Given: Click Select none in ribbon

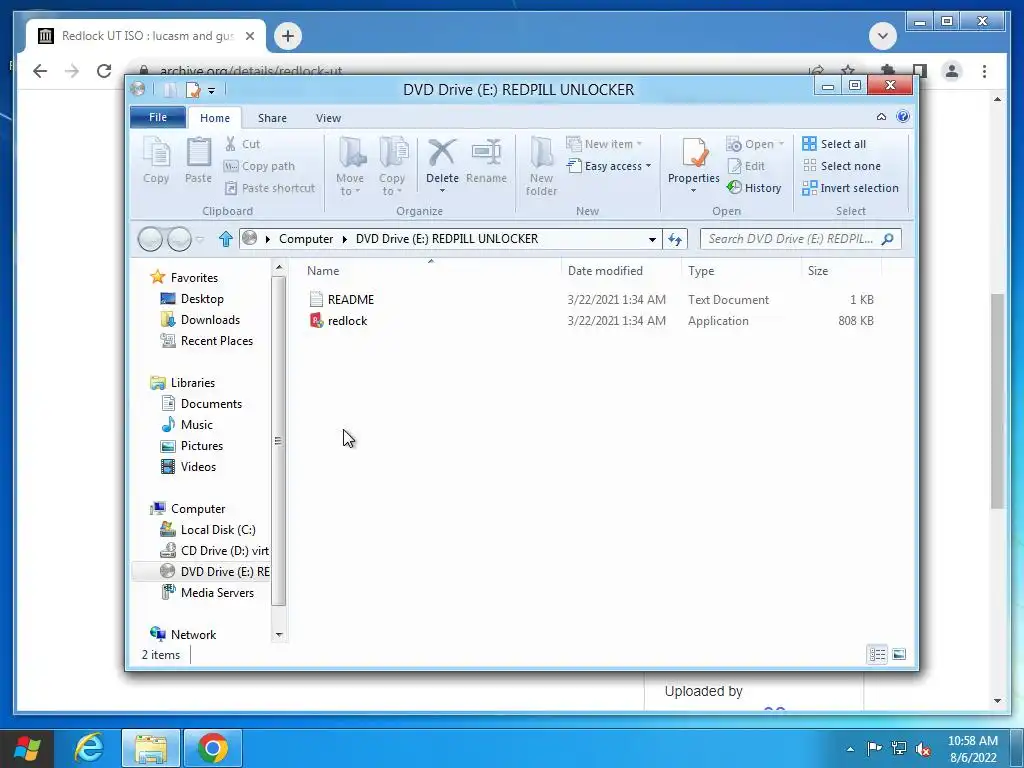Looking at the screenshot, I should pos(841,166).
